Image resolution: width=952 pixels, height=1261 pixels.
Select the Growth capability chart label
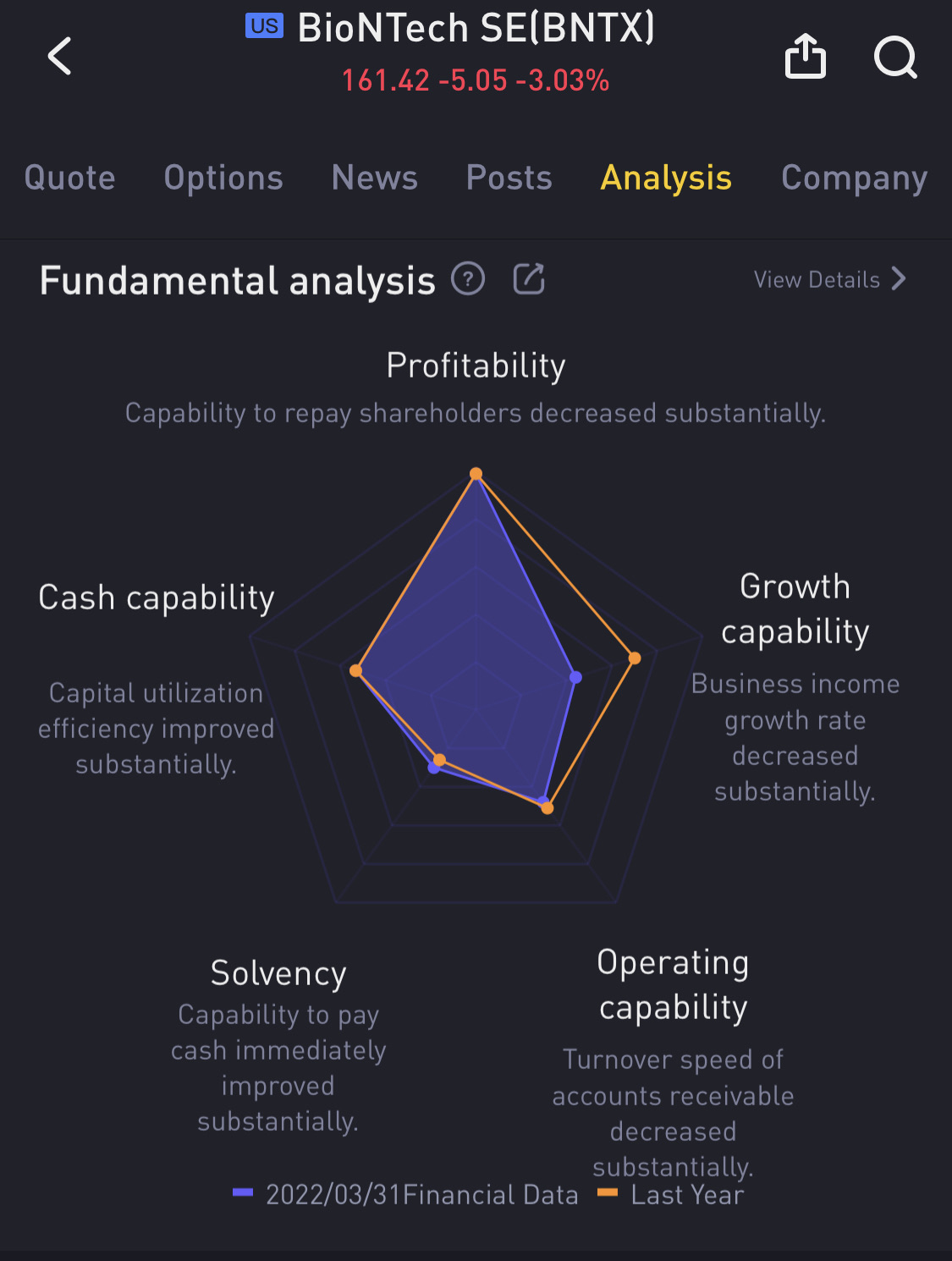tap(795, 609)
